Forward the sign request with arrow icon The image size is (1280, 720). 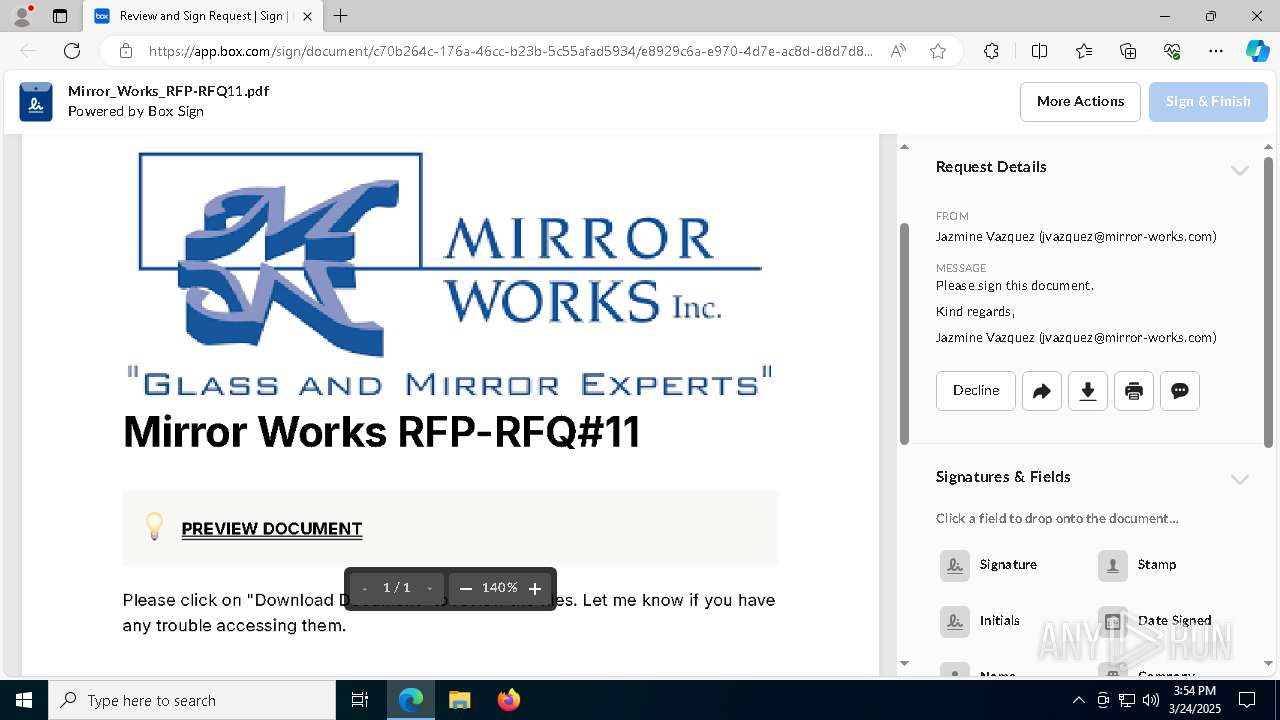pos(1041,391)
